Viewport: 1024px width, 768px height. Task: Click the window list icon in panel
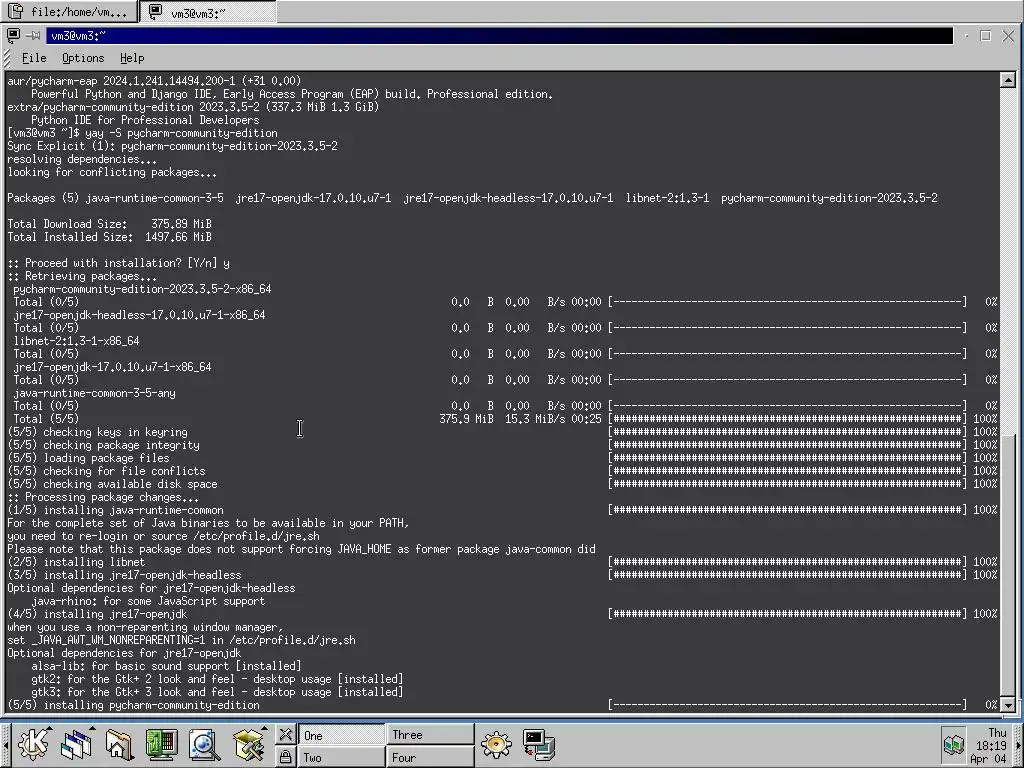coord(77,745)
